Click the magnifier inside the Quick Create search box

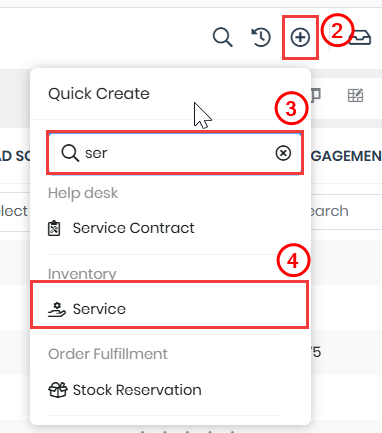tap(70, 153)
